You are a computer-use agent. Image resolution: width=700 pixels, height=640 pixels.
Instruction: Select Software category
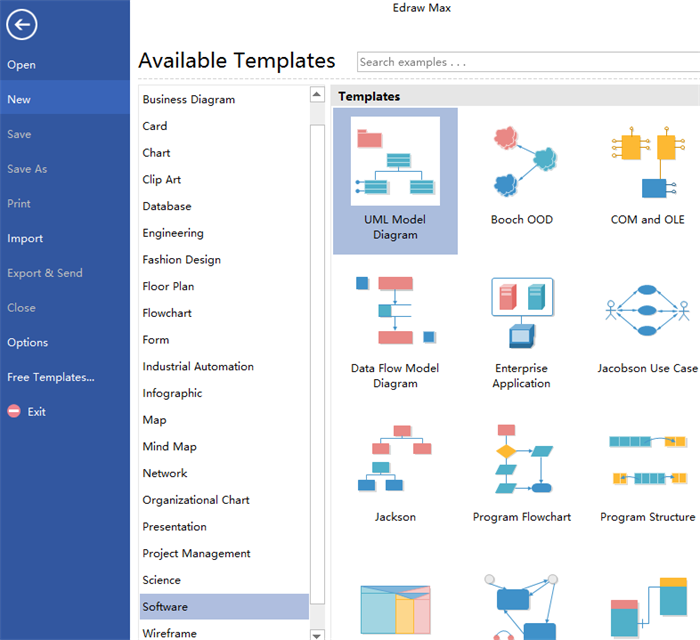click(x=224, y=607)
